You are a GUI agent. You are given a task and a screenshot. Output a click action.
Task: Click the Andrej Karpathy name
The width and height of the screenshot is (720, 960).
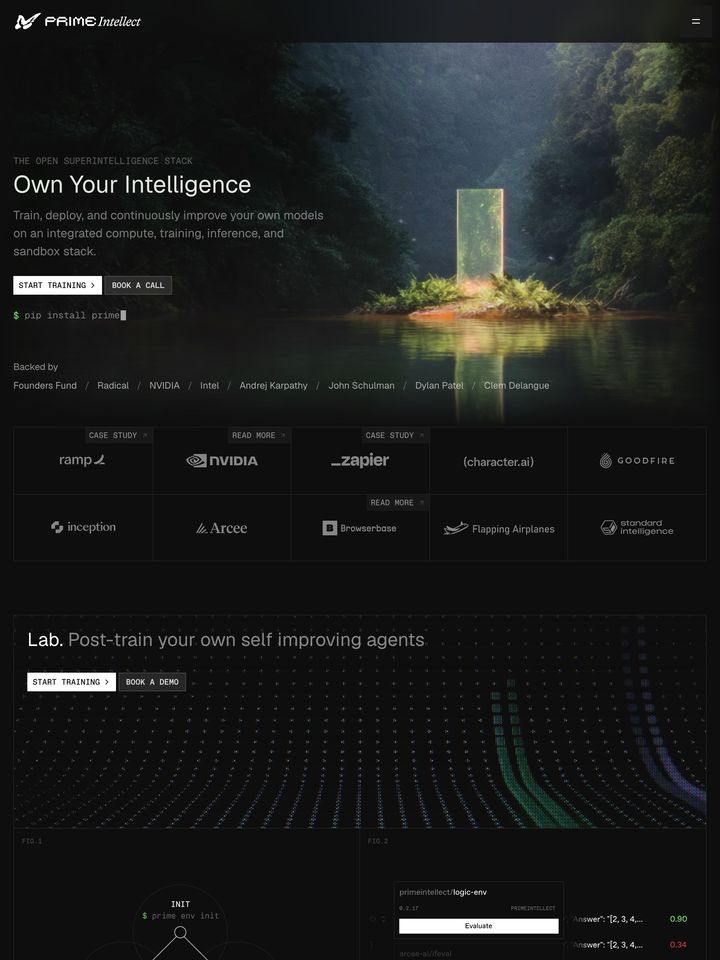[274, 386]
